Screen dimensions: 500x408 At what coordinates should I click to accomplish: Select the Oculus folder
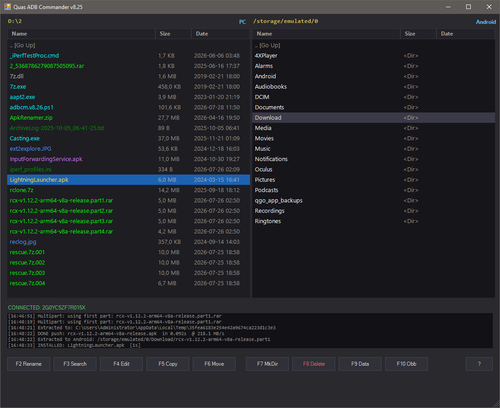[x=373, y=169]
